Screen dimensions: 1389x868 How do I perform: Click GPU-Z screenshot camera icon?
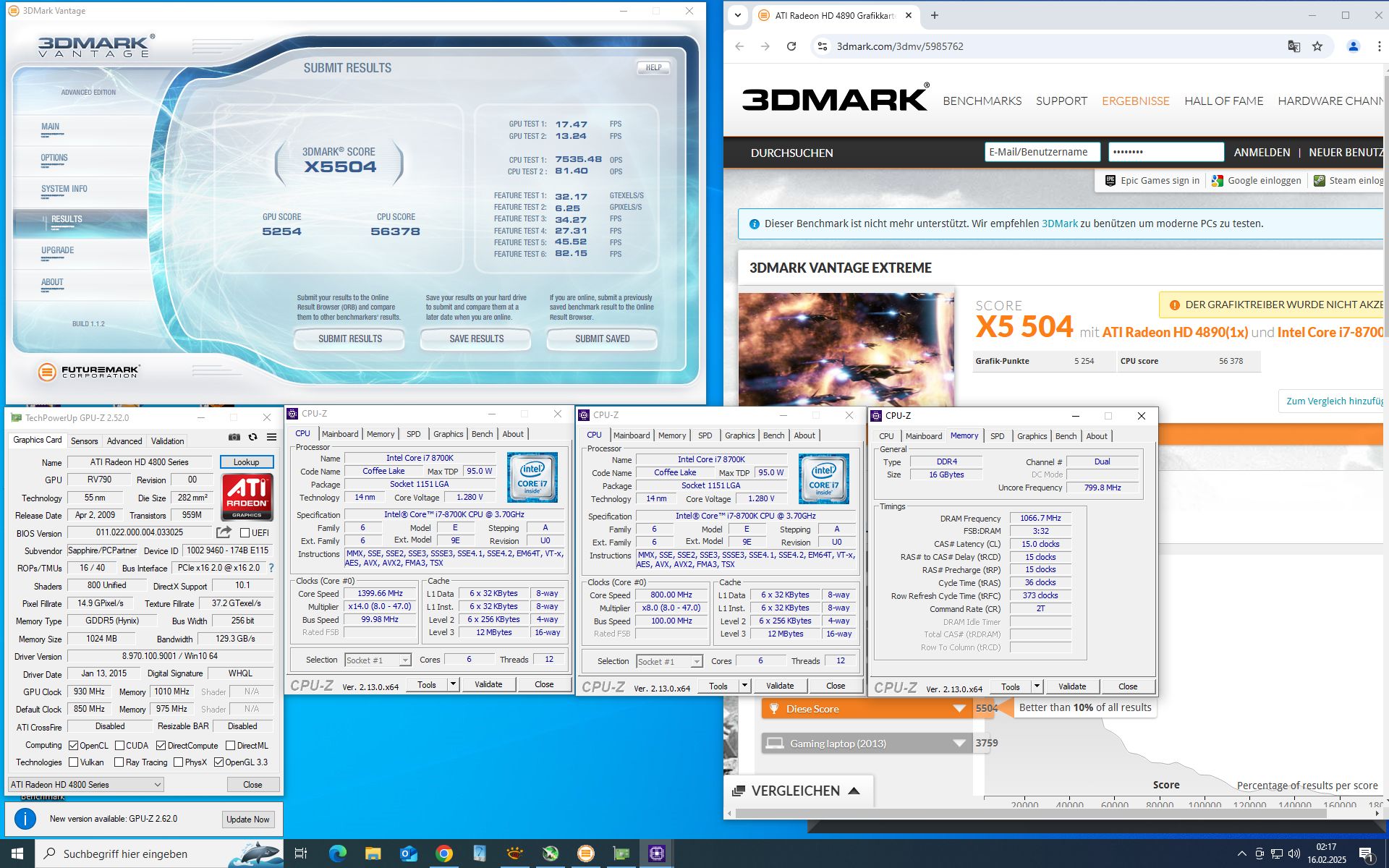(x=234, y=437)
